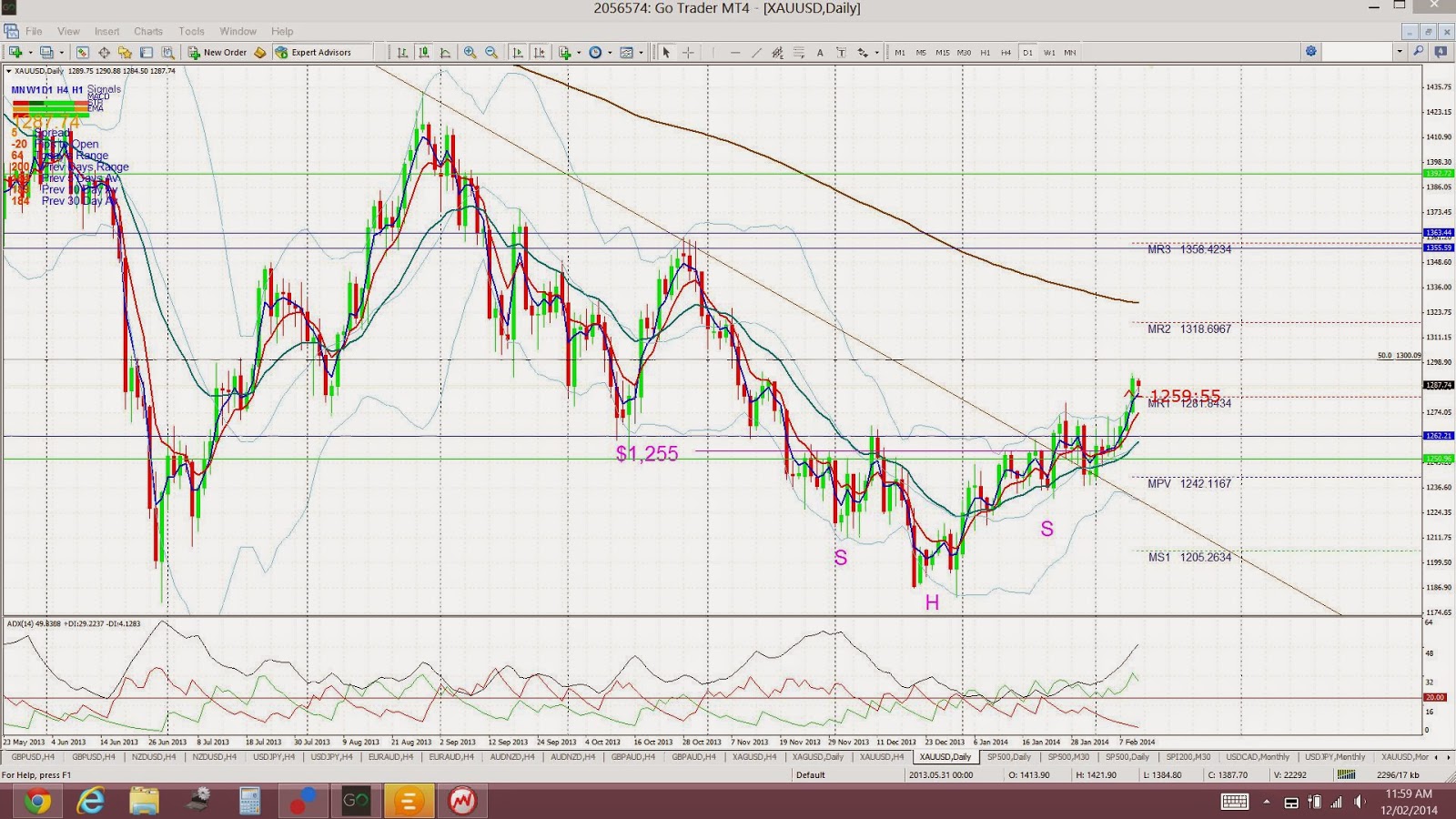Toggle Auto Scroll chart button
Image resolution: width=1456 pixels, height=819 pixels.
click(518, 53)
